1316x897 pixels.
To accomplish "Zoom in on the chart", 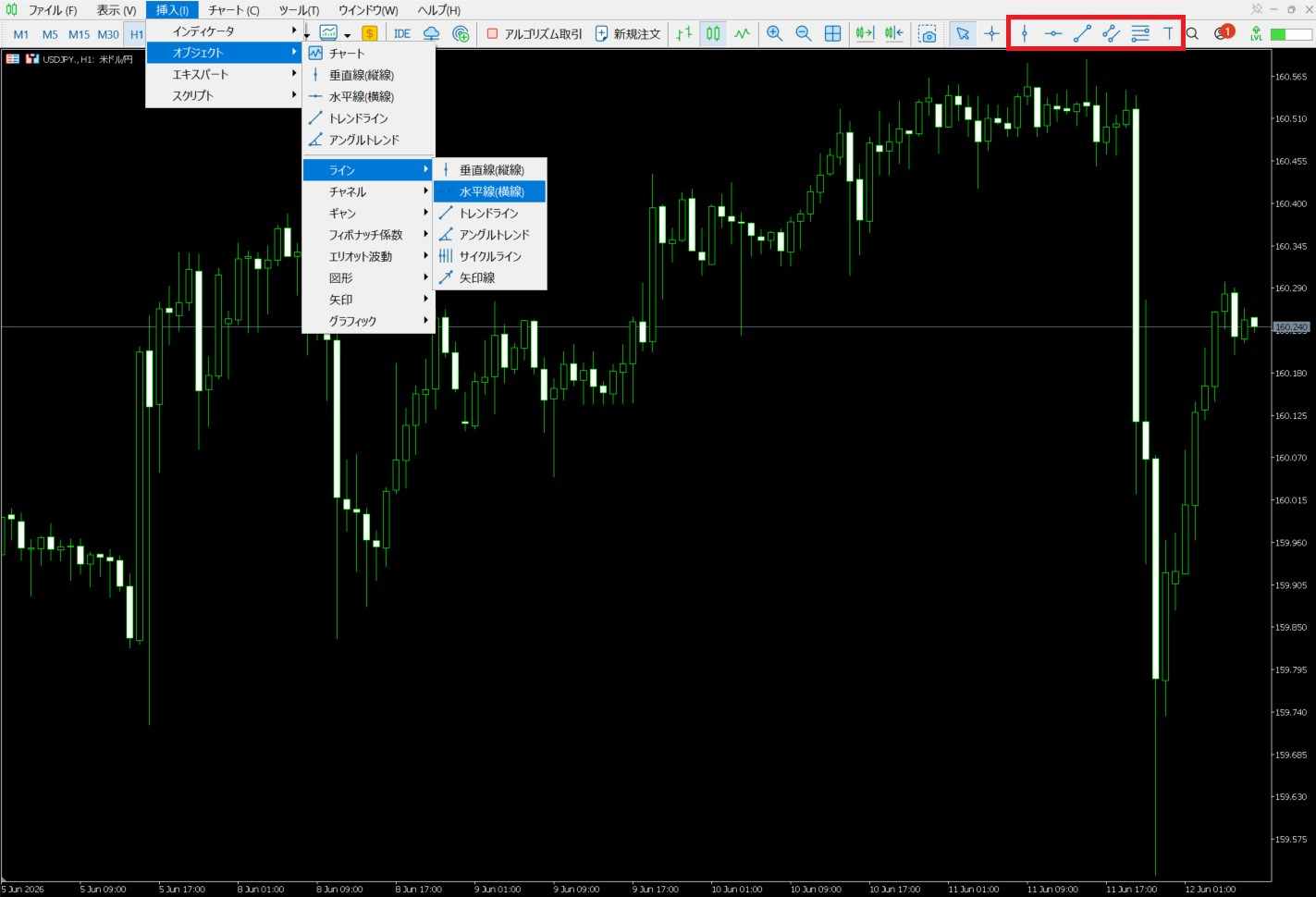I will 775,34.
